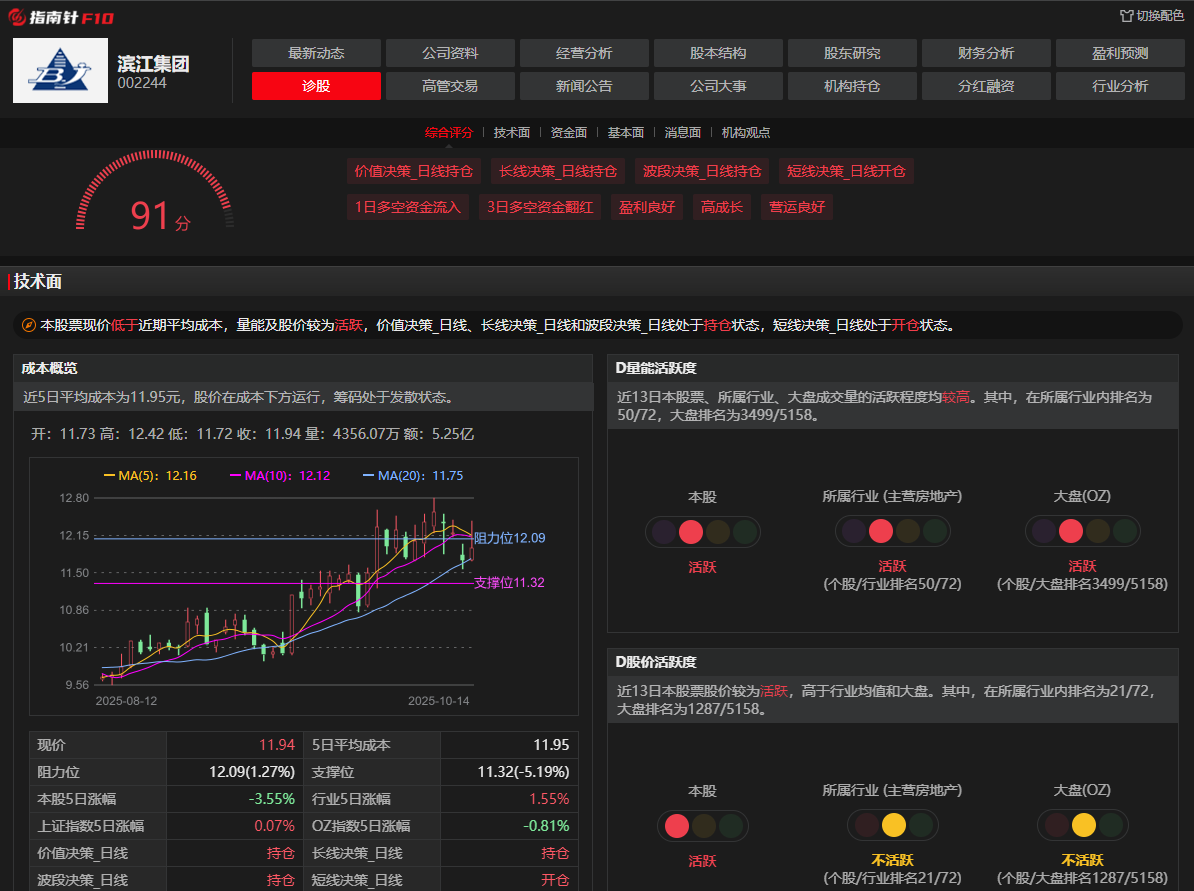Click the 营运良好 tag
This screenshot has width=1194, height=891.
pyautogui.click(x=797, y=207)
